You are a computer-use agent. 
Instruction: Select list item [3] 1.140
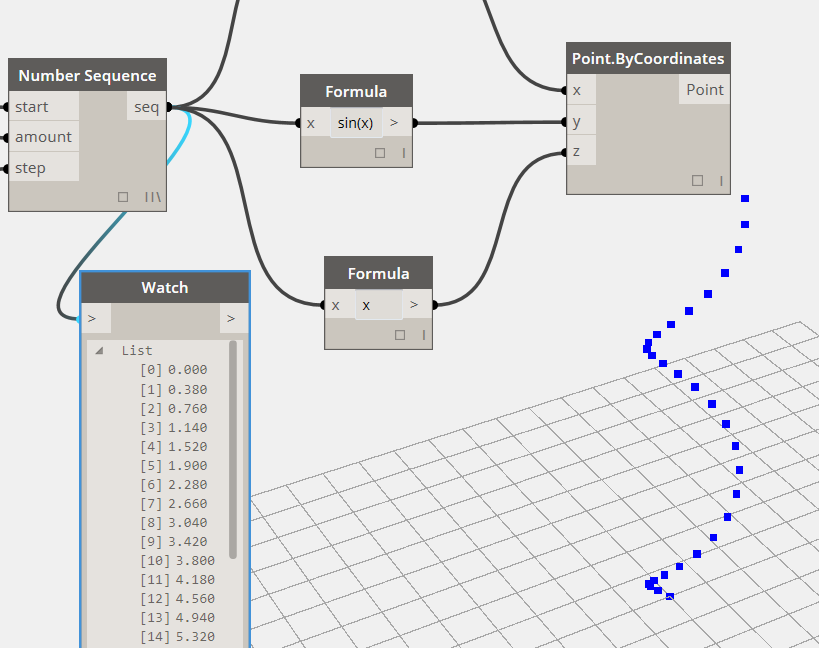(x=173, y=428)
